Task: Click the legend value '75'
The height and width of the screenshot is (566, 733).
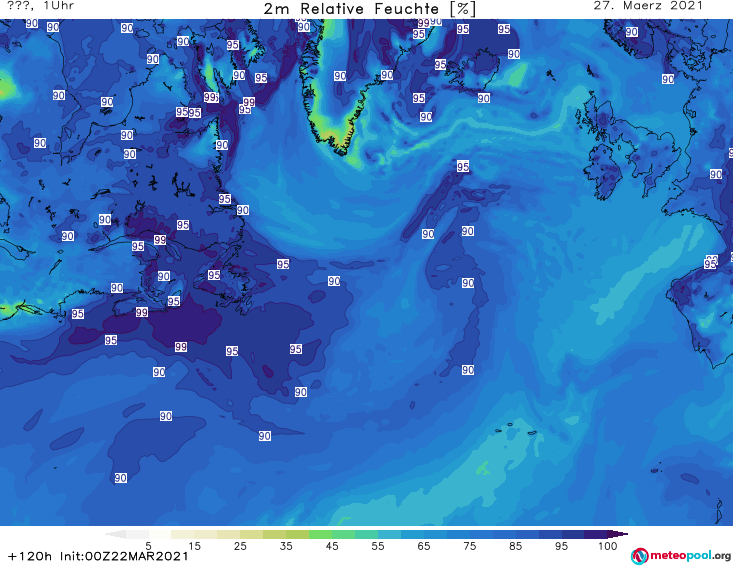Action: (469, 546)
